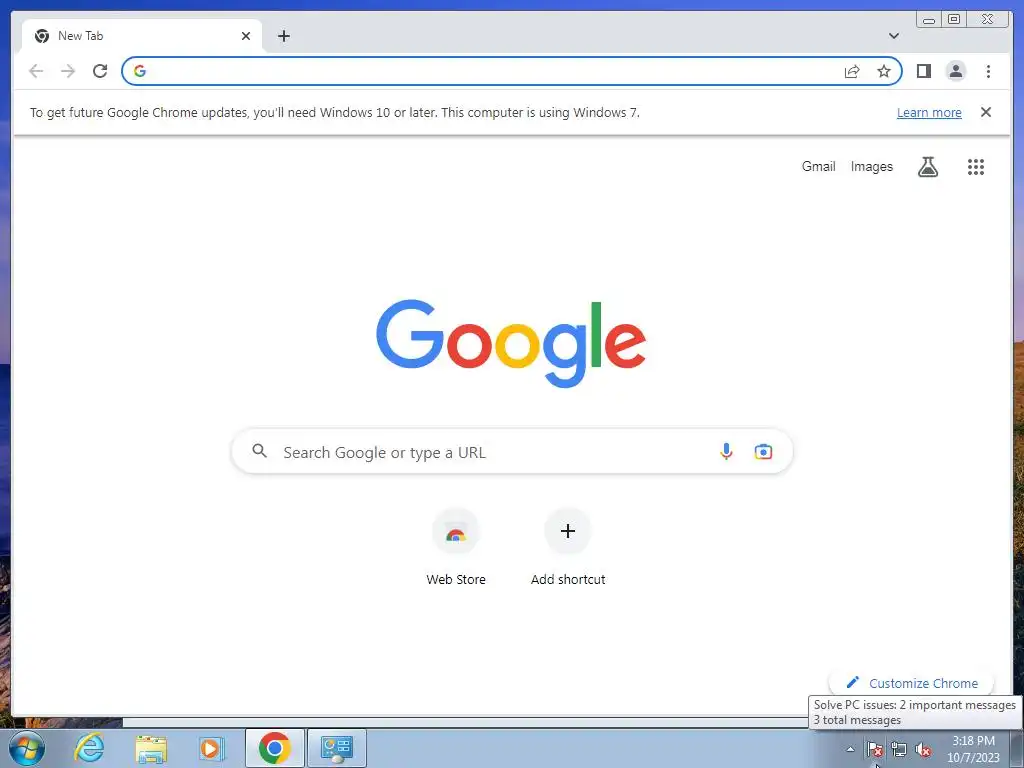Launch Internet Explorer from the taskbar

tap(89, 748)
